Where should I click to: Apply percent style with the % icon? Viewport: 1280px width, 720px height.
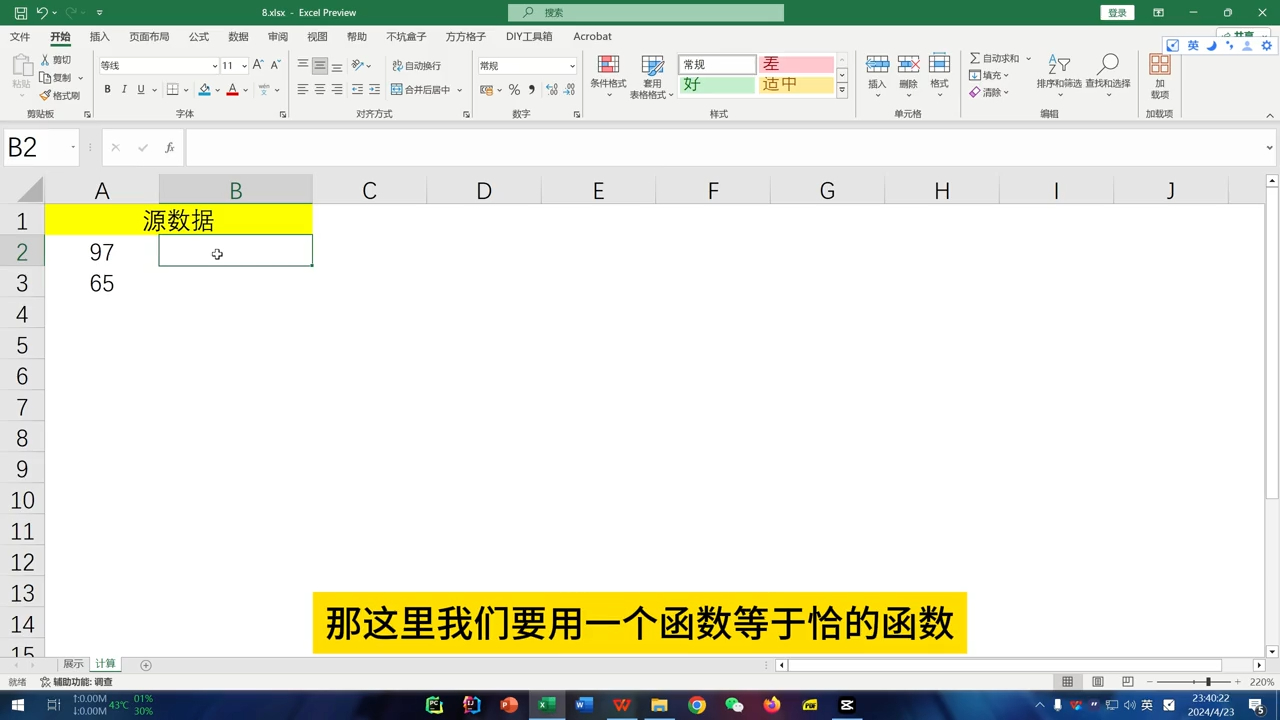coord(514,89)
